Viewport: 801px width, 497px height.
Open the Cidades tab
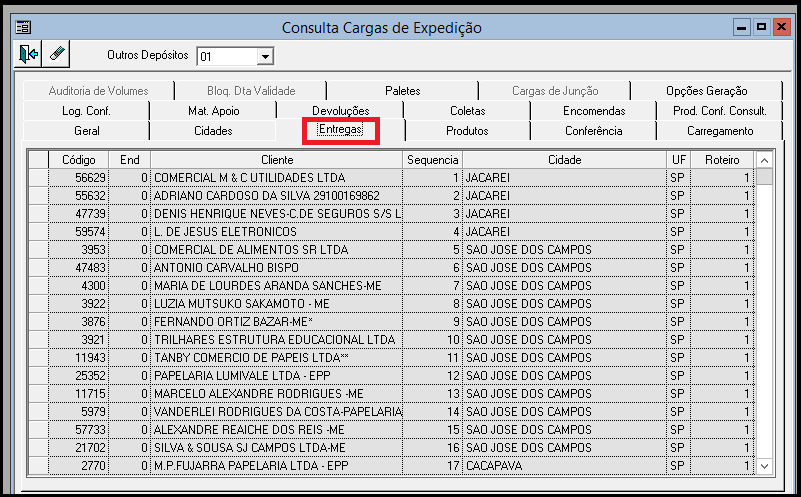coord(213,131)
